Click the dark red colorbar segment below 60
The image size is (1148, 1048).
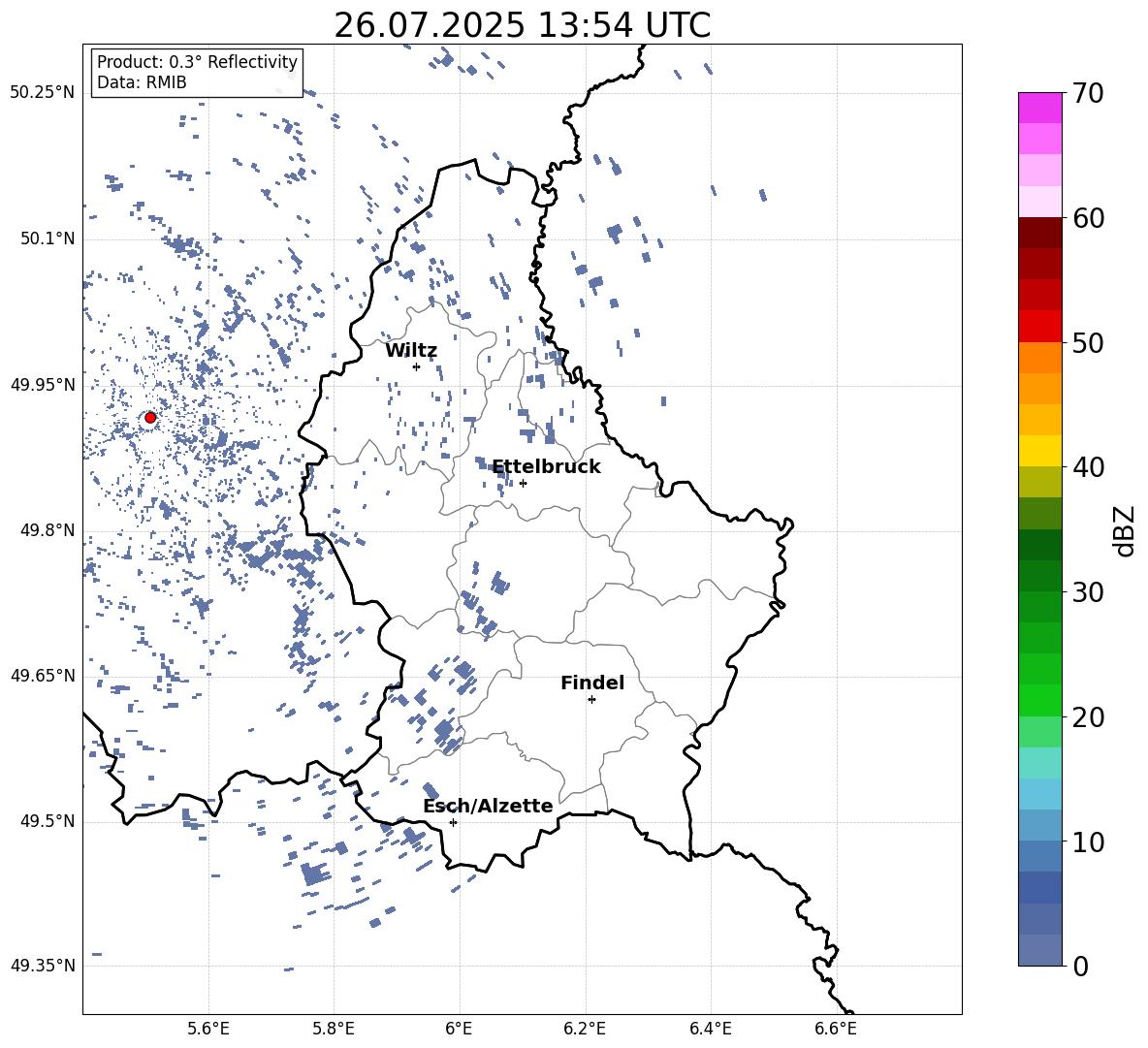(x=1039, y=233)
